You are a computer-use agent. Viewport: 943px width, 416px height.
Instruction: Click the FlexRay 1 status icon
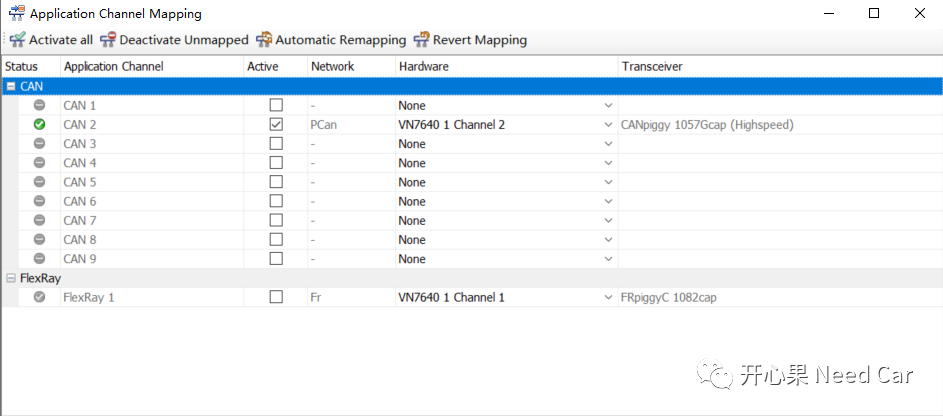(39, 297)
